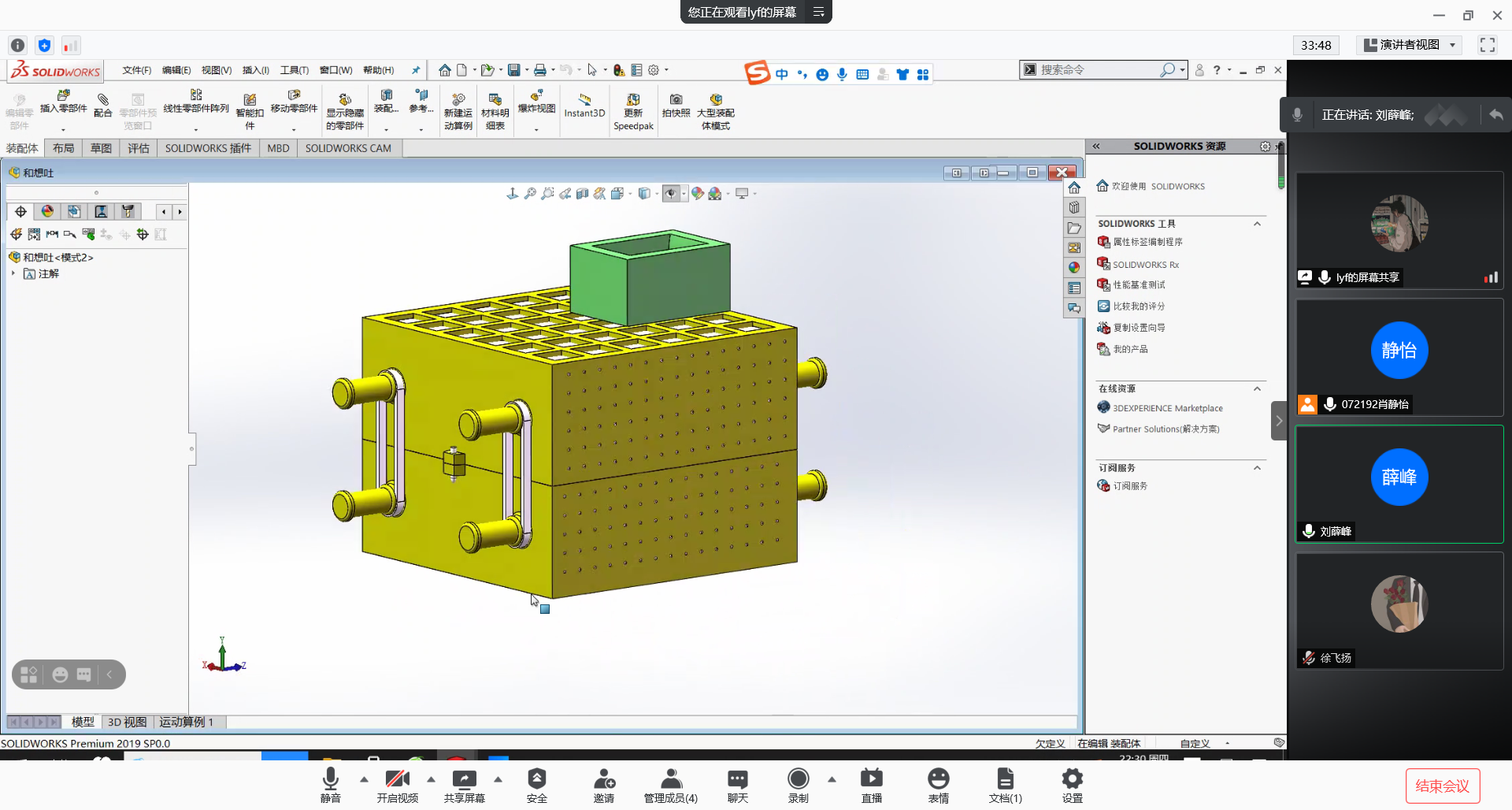This screenshot has width=1512, height=810.
Task: Click the search commands input field
Action: tap(1099, 70)
